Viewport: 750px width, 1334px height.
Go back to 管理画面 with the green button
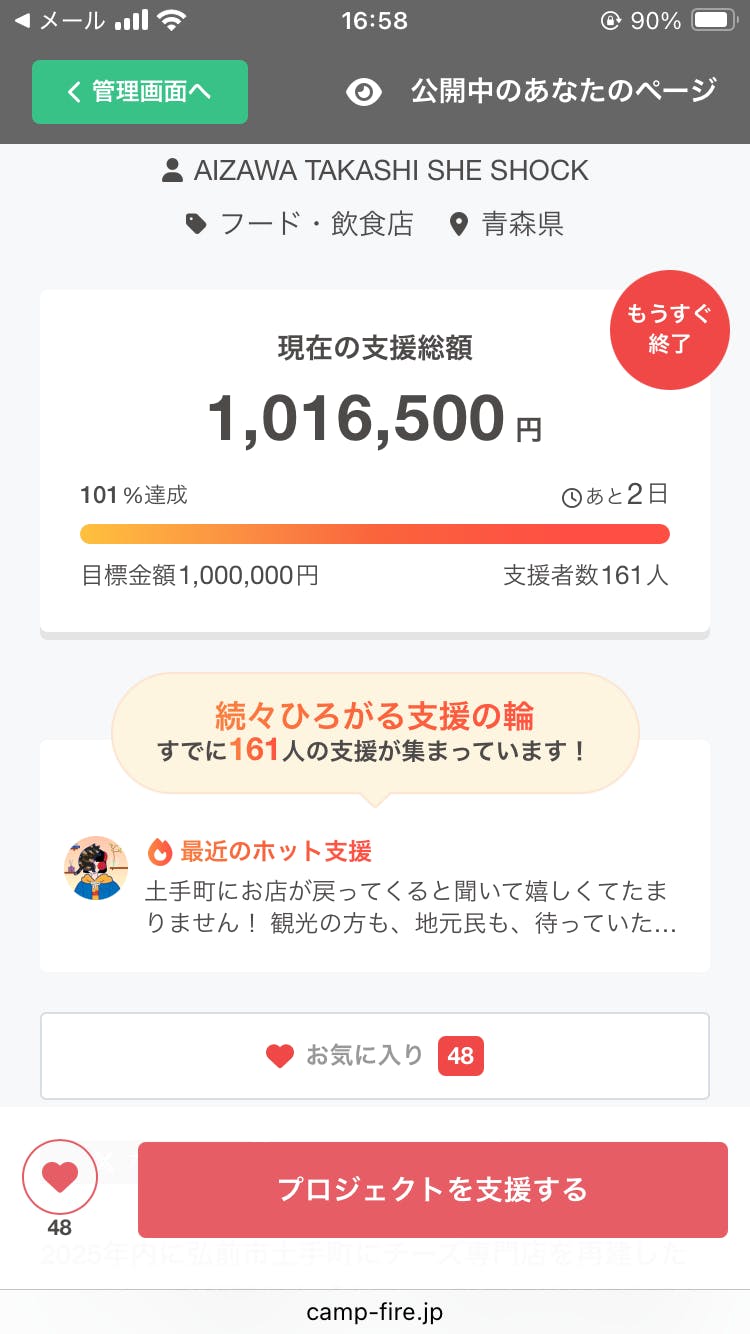pos(140,92)
